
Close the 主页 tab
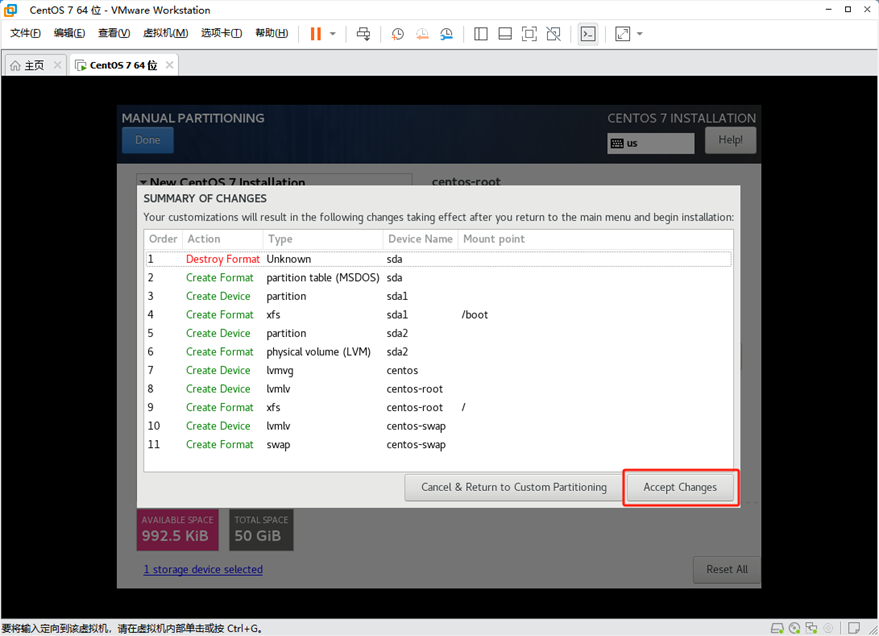(57, 65)
